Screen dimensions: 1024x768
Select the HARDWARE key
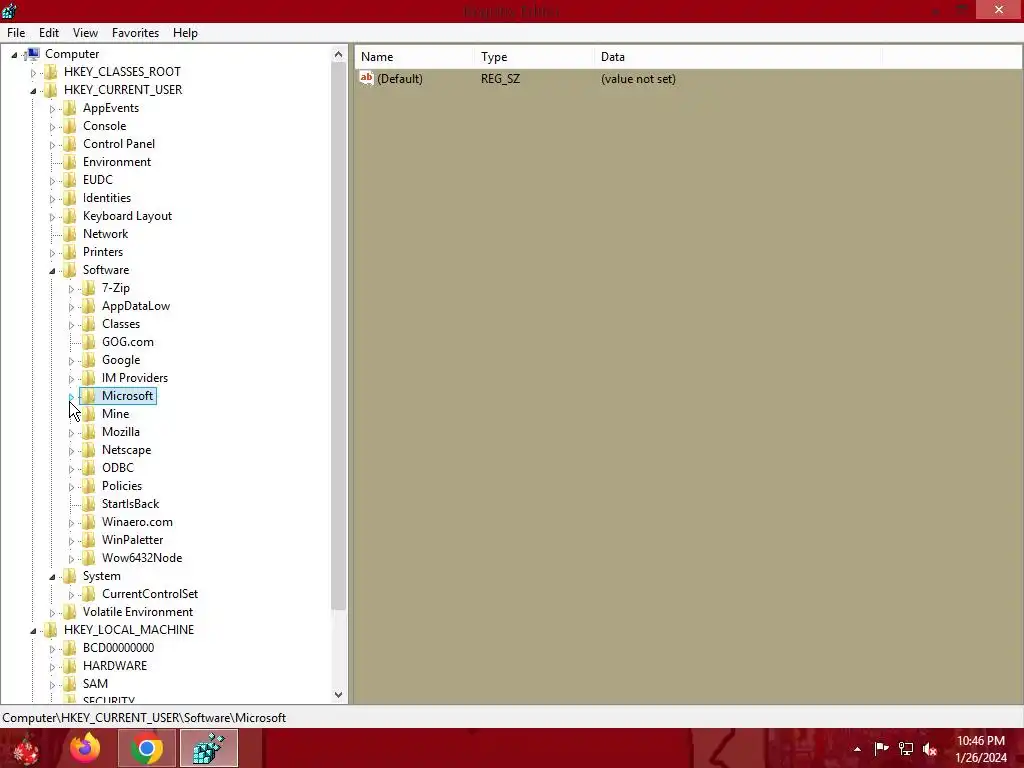115,665
